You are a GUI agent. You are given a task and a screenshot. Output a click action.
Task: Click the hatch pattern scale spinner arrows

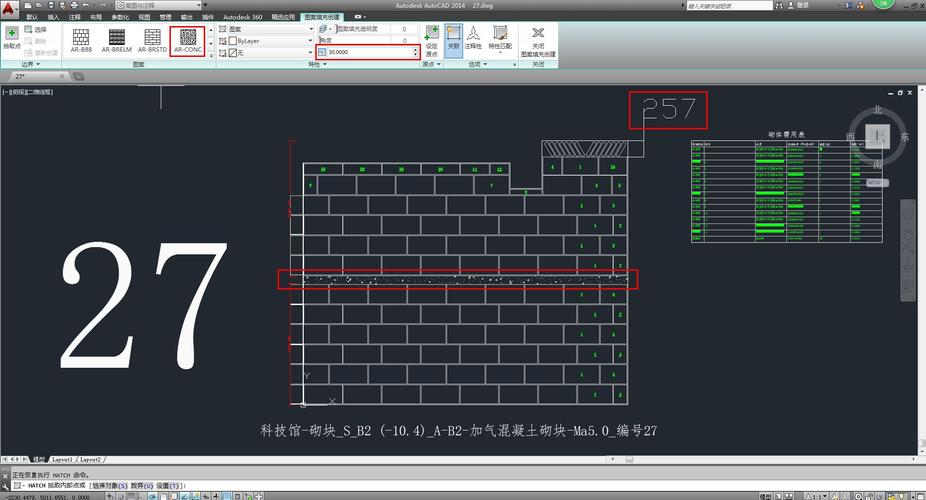click(x=415, y=52)
